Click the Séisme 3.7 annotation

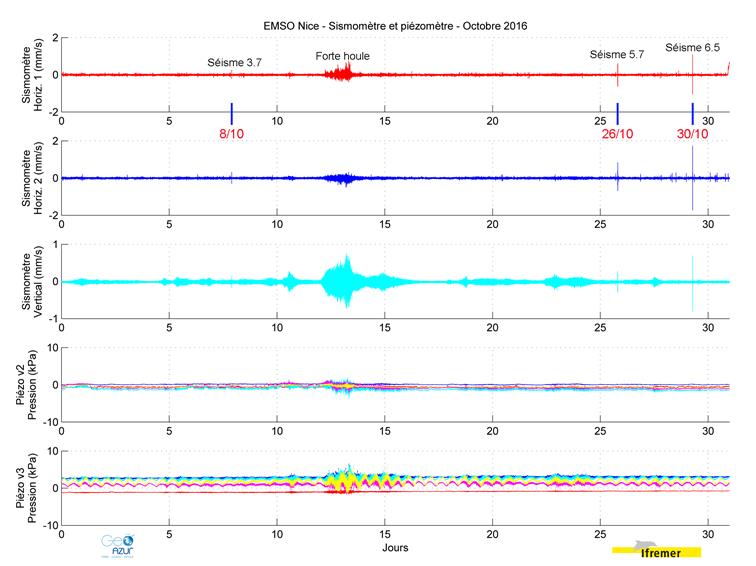click(x=234, y=62)
